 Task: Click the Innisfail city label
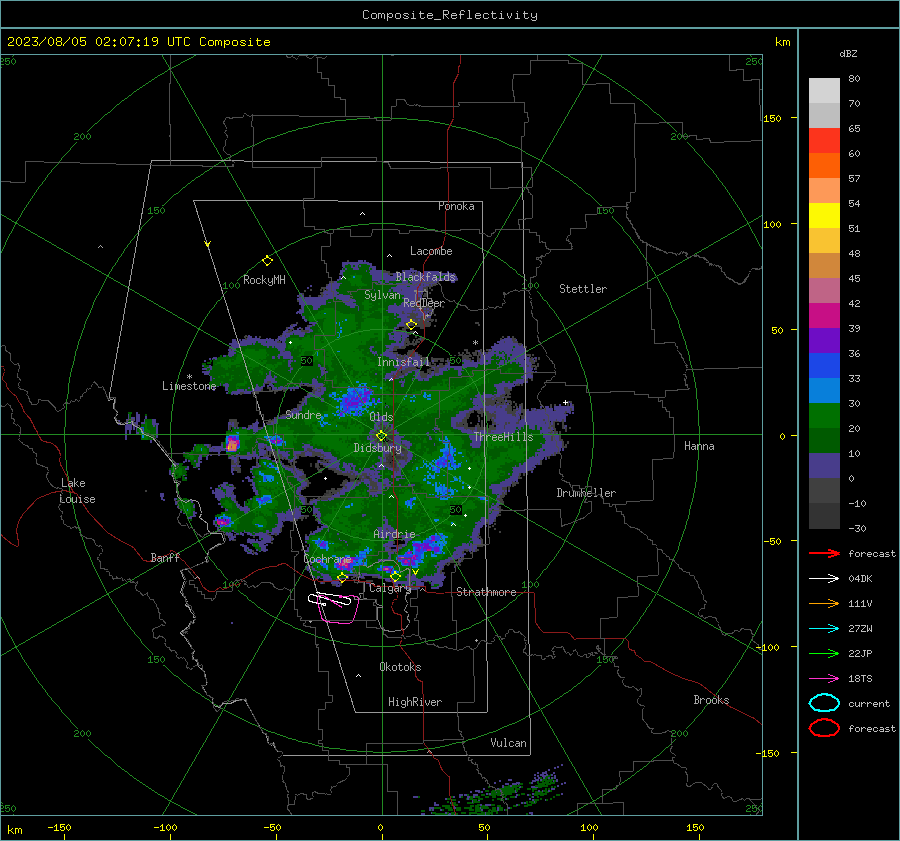pos(403,362)
